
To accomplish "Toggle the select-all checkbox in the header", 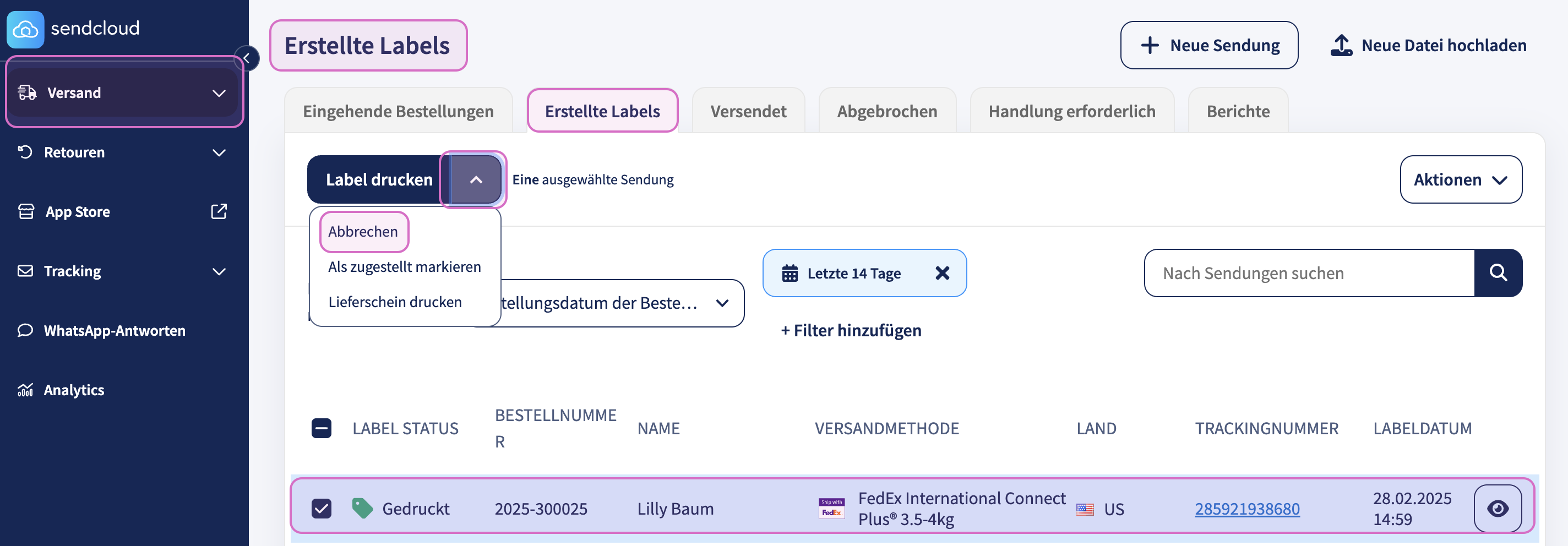I will coord(322,428).
